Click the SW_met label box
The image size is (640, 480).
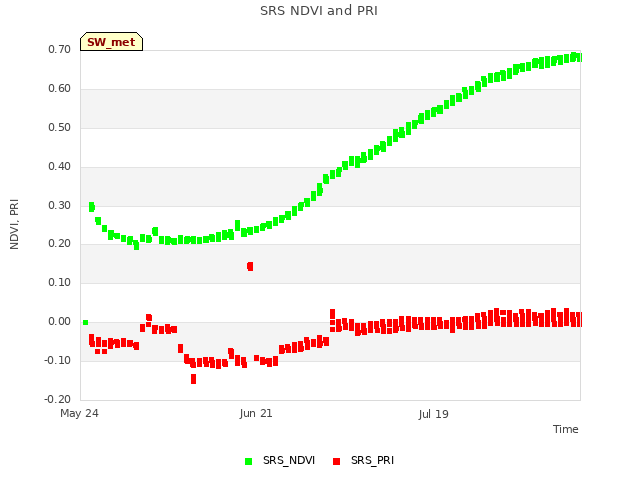click(111, 42)
